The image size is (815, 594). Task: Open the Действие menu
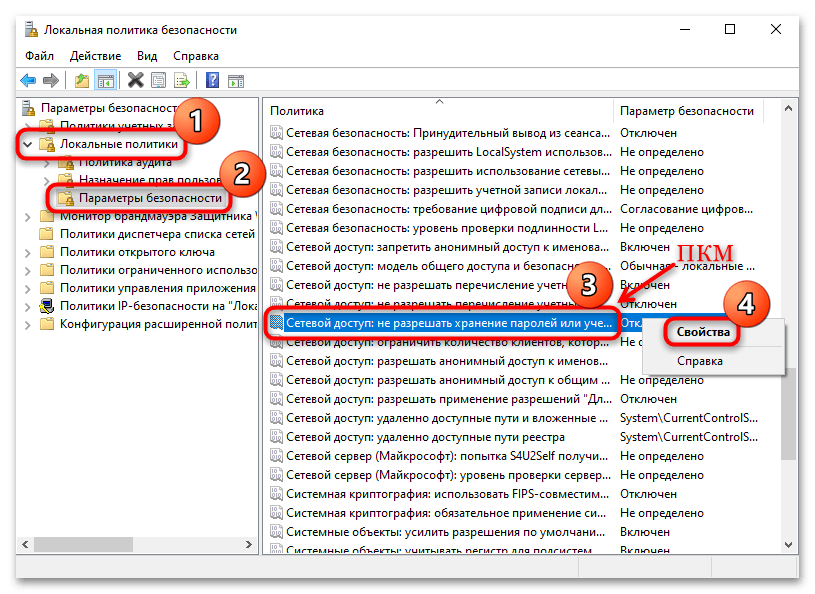(96, 56)
